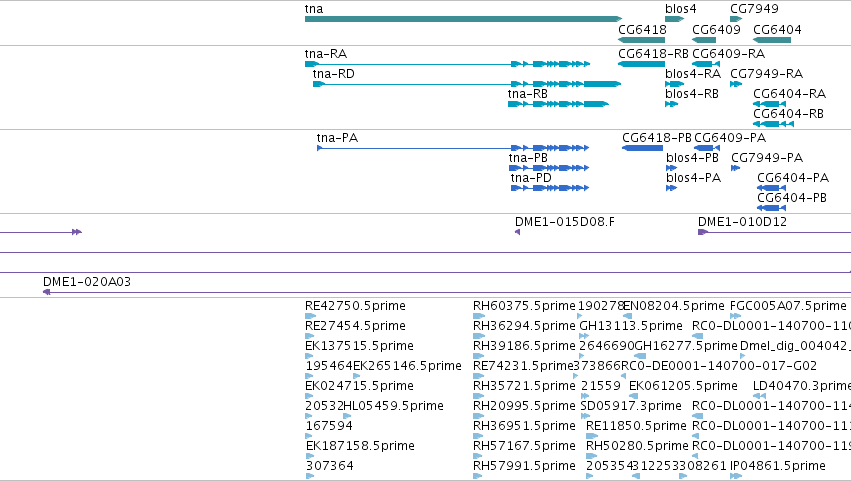Select the tna-PD protein label
Viewport: 851px width, 481px height.
[531, 178]
